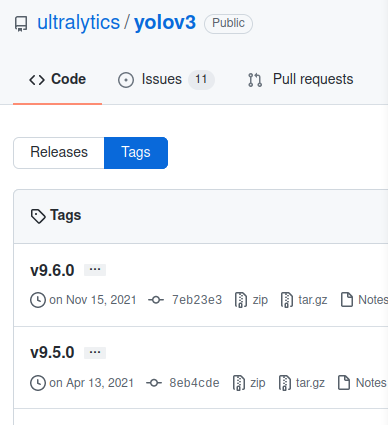The height and width of the screenshot is (425, 388).
Task: Open the Pull requests tab
Action: (x=300, y=79)
